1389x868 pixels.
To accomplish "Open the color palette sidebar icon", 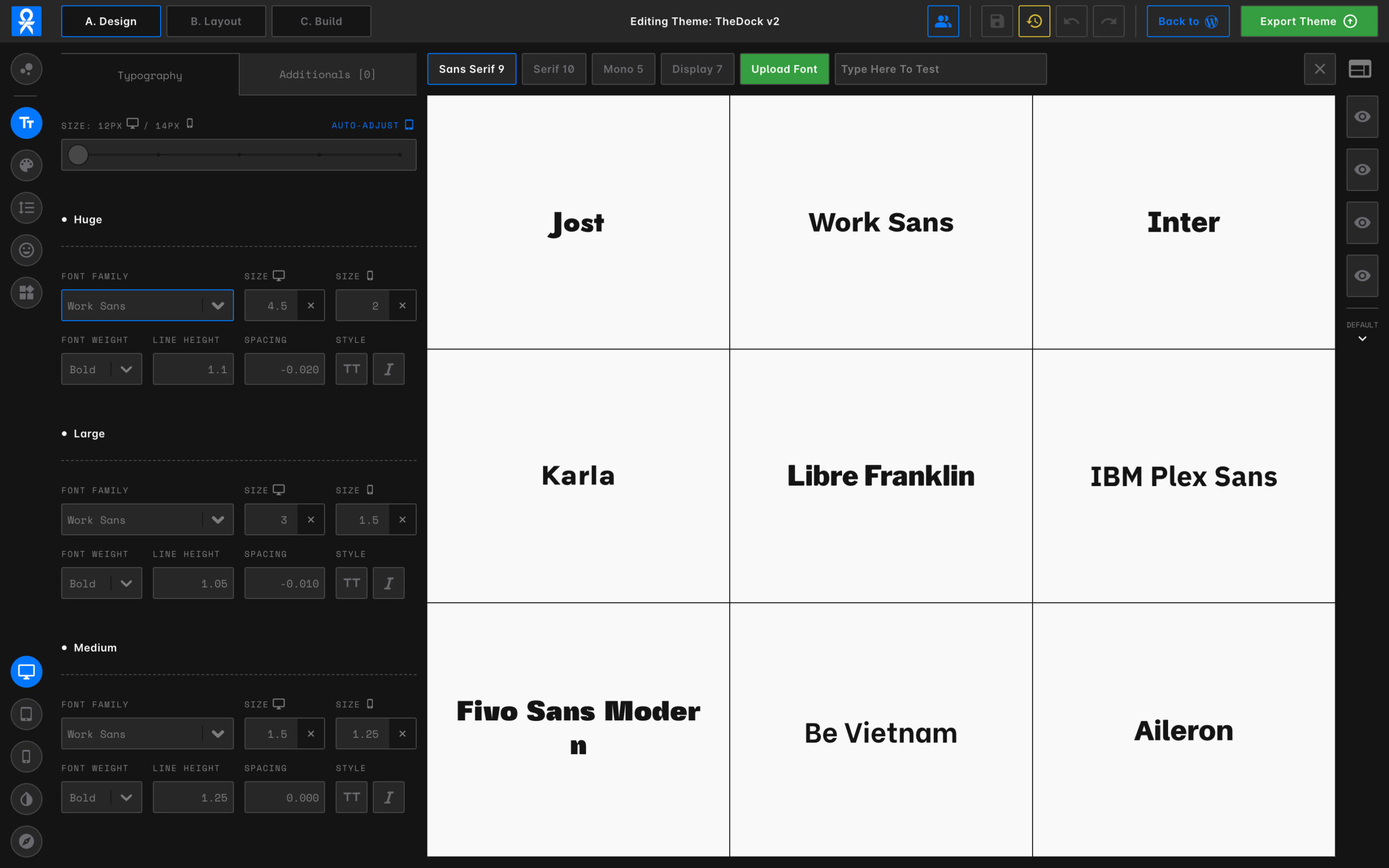I will point(27,165).
